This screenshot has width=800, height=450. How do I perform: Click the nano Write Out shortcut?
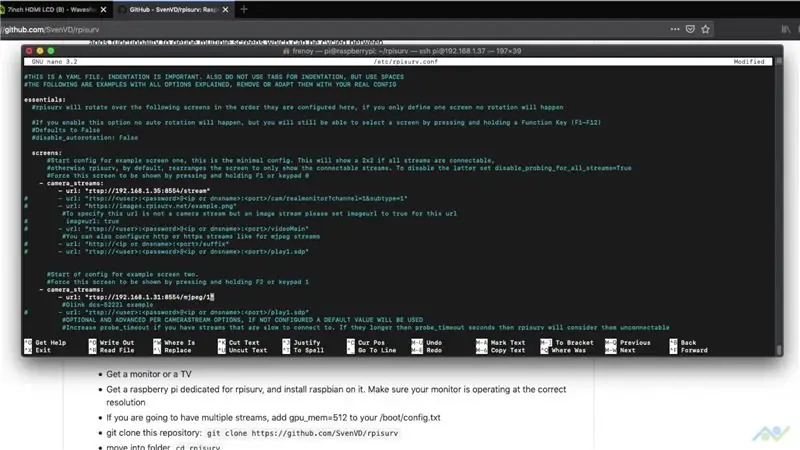coord(112,342)
